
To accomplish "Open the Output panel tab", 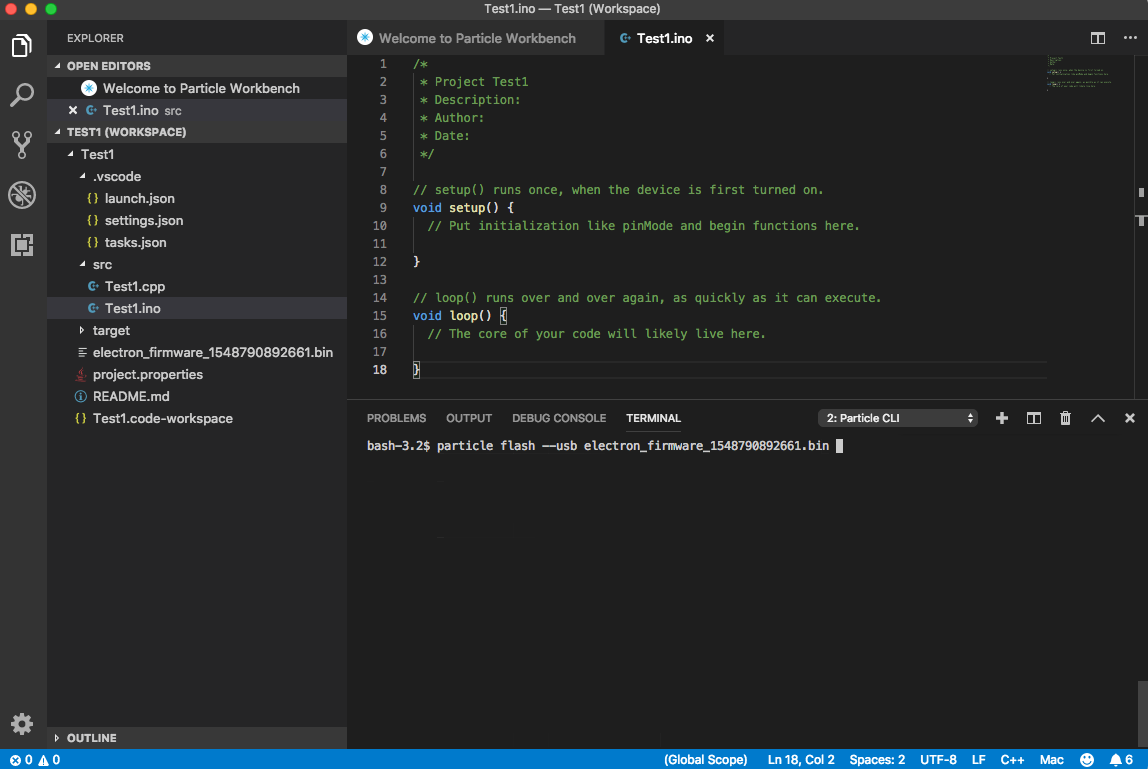I will [469, 418].
